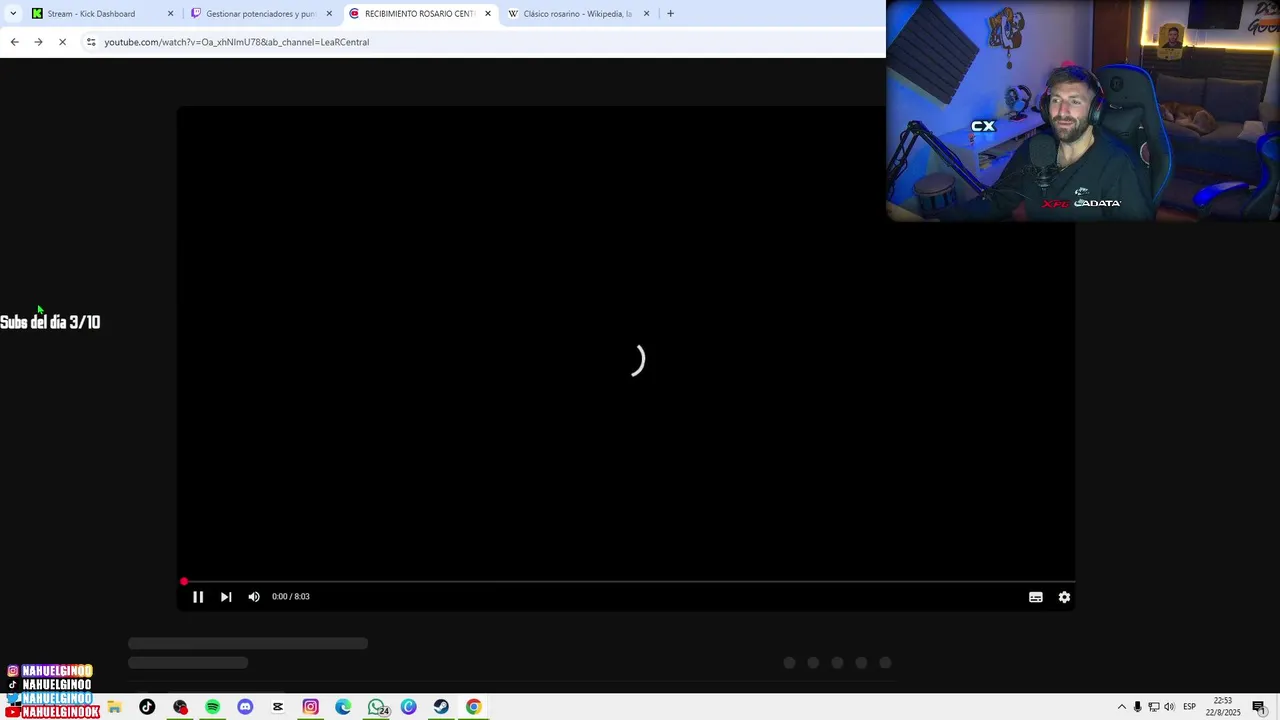
Task: Open Microsoft Edge from the taskbar
Action: (343, 707)
